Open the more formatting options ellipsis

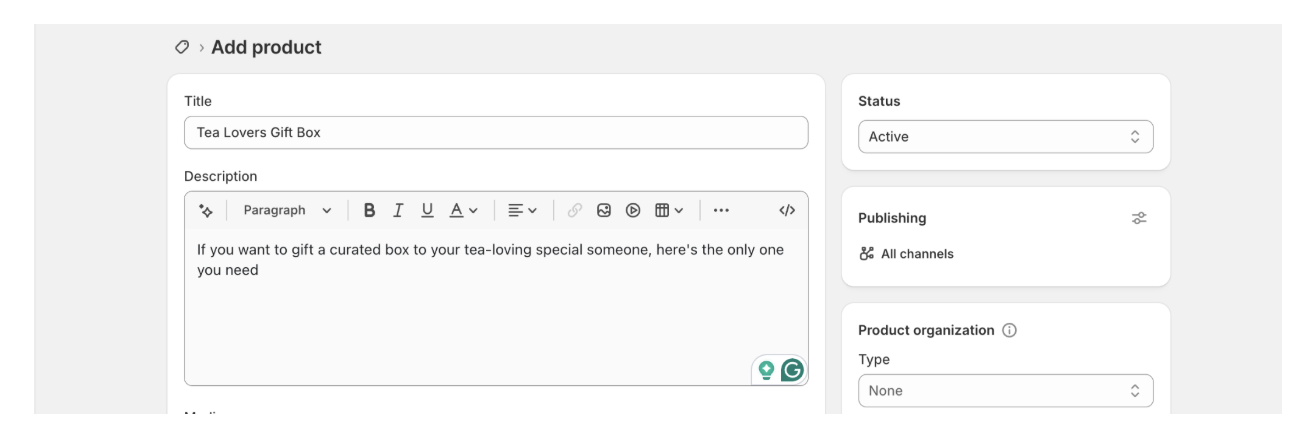point(721,210)
